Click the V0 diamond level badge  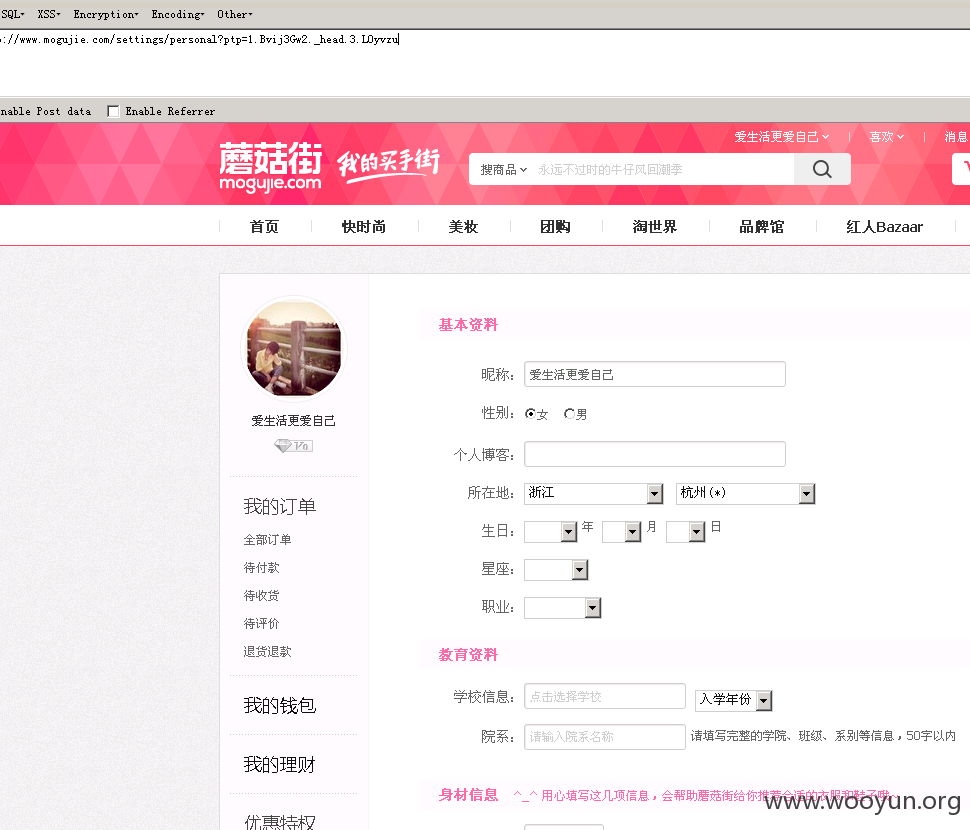pos(293,446)
